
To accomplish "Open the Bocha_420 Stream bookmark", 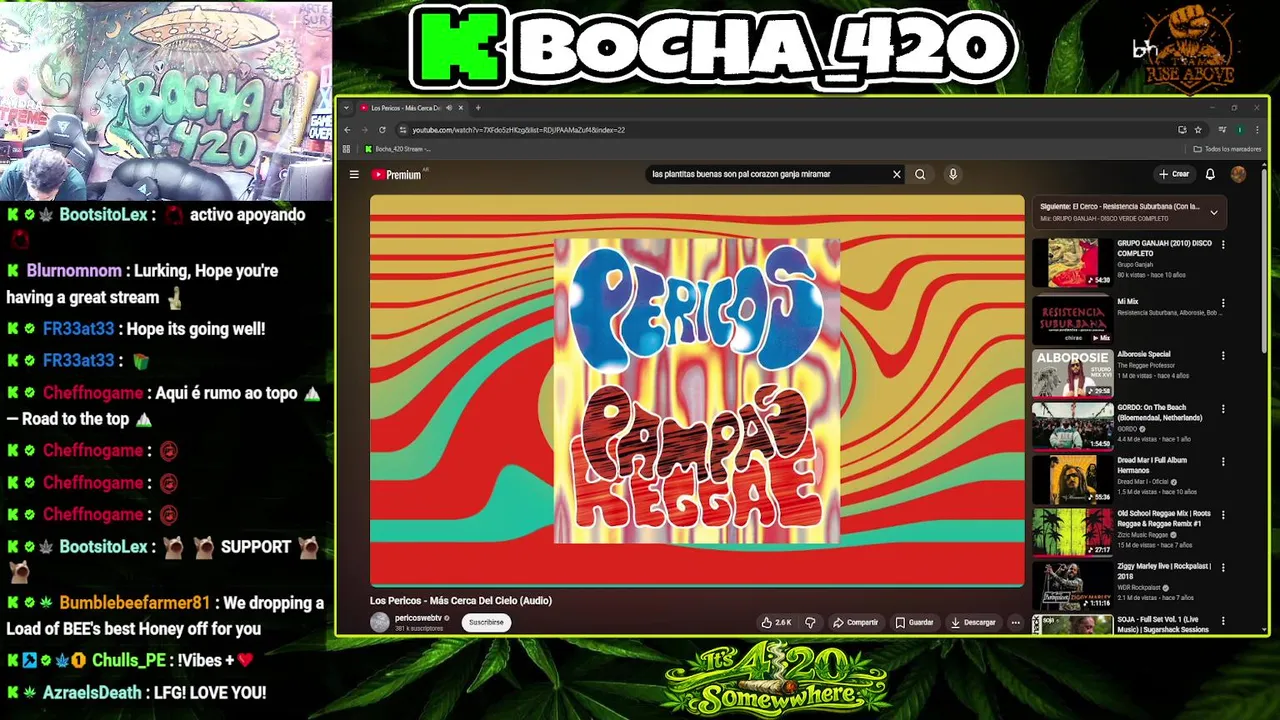I will tap(397, 149).
